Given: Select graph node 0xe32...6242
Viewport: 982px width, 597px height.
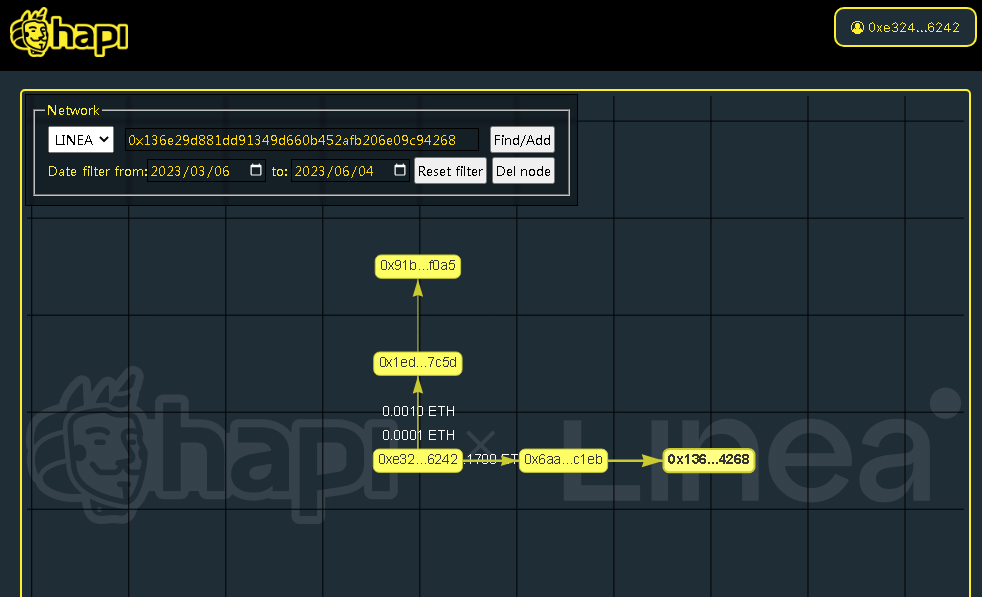Looking at the screenshot, I should pos(418,460).
